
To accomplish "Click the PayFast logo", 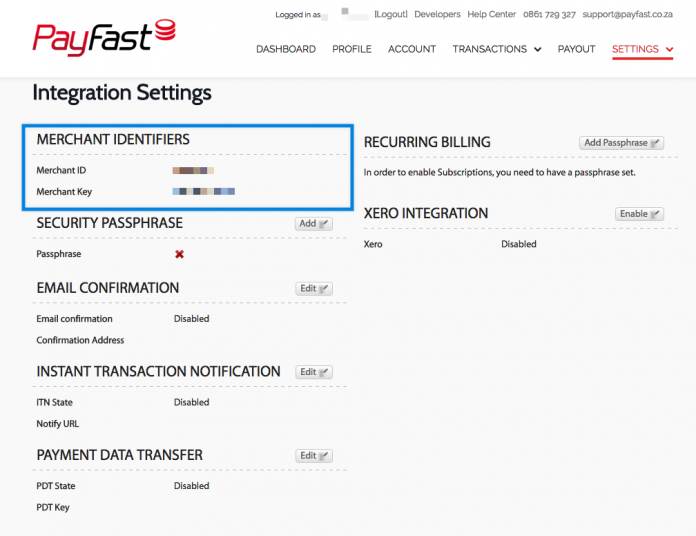I will (x=104, y=38).
